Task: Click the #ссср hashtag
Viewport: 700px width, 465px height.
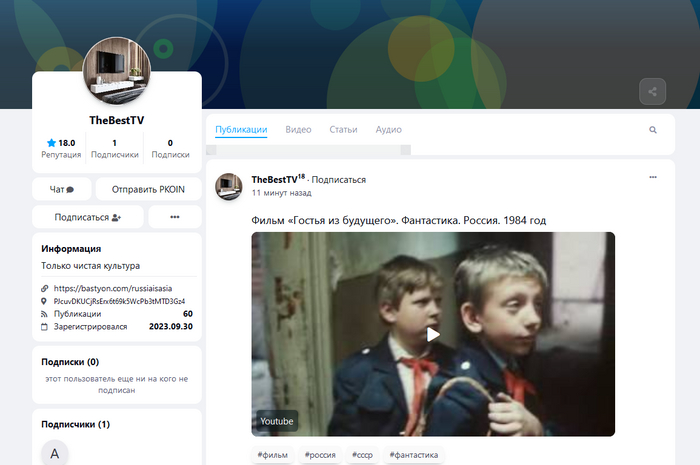Action: (x=362, y=455)
